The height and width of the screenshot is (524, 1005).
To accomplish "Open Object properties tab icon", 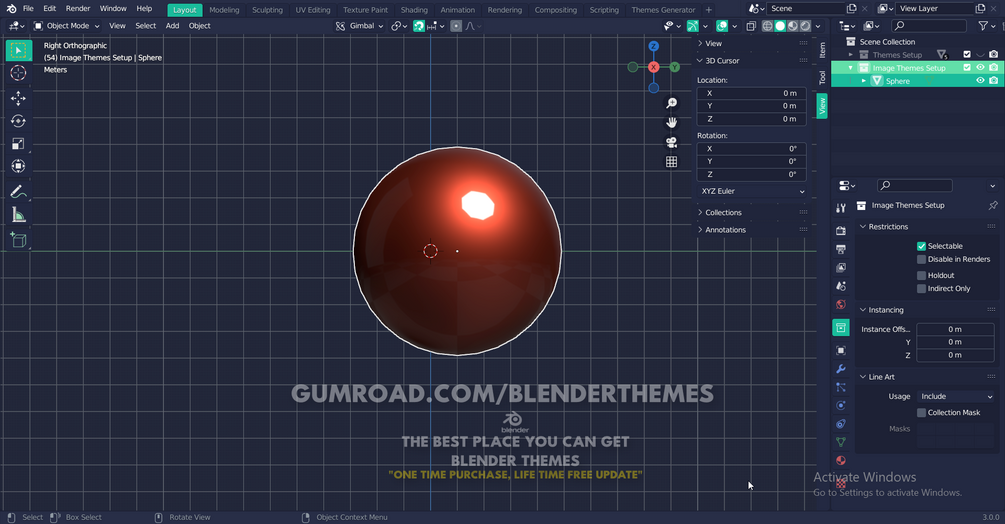I will click(841, 350).
